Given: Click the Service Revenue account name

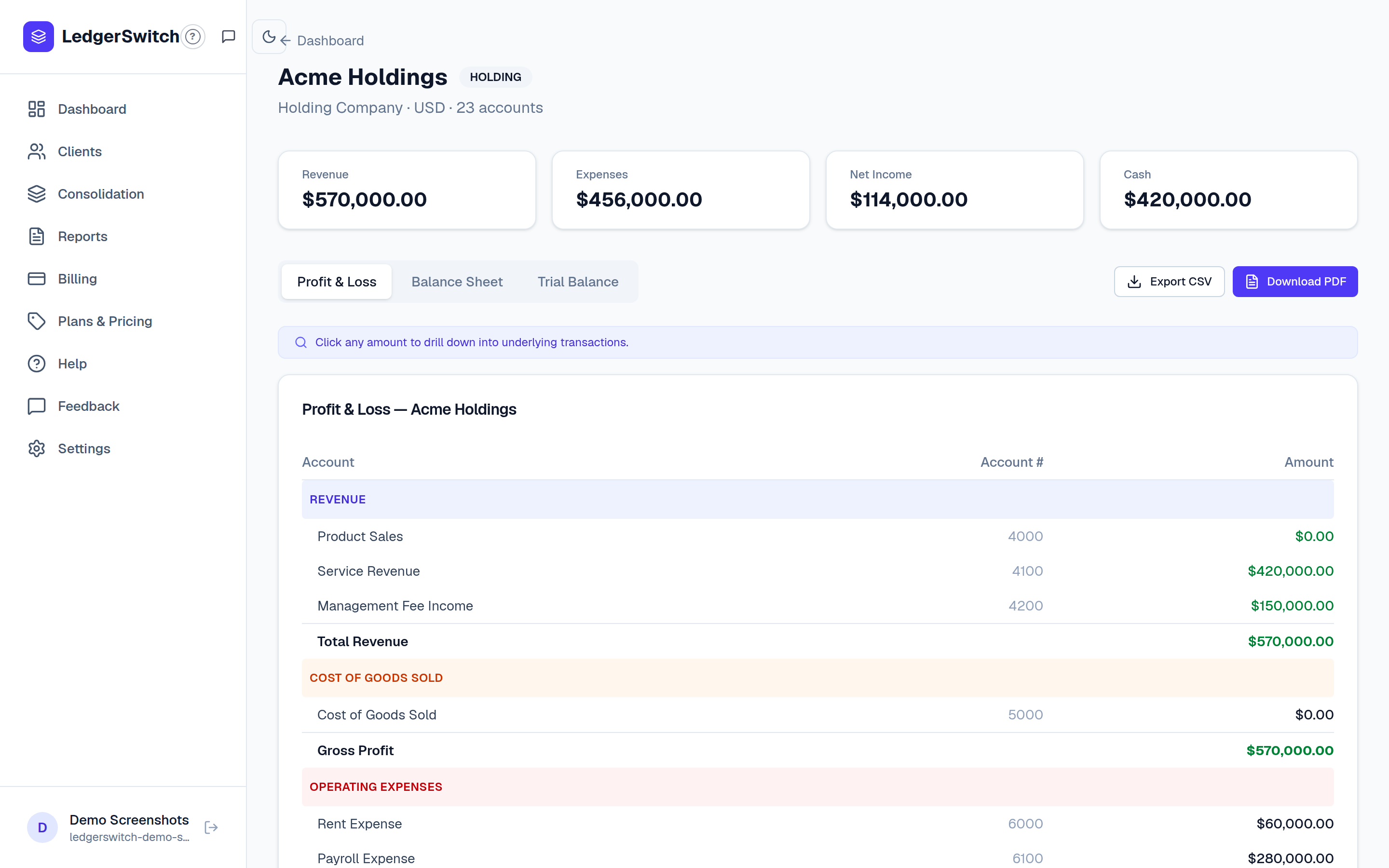Looking at the screenshot, I should click(x=368, y=571).
